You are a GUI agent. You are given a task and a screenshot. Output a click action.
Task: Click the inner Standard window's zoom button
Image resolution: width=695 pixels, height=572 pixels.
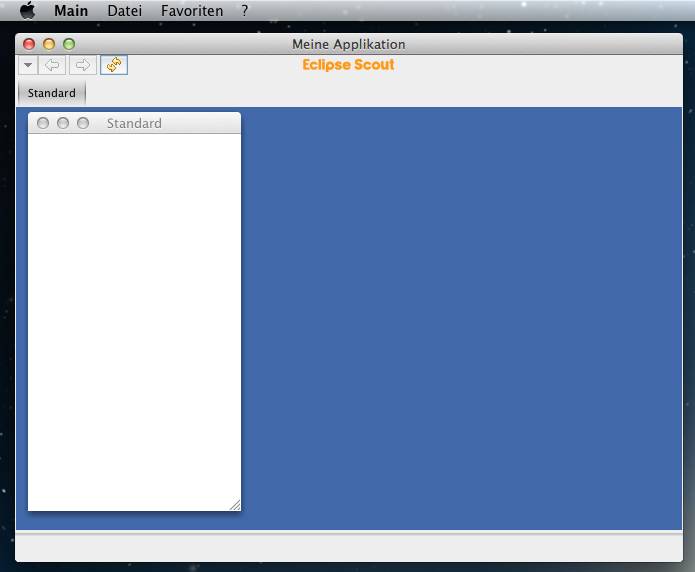pos(83,123)
